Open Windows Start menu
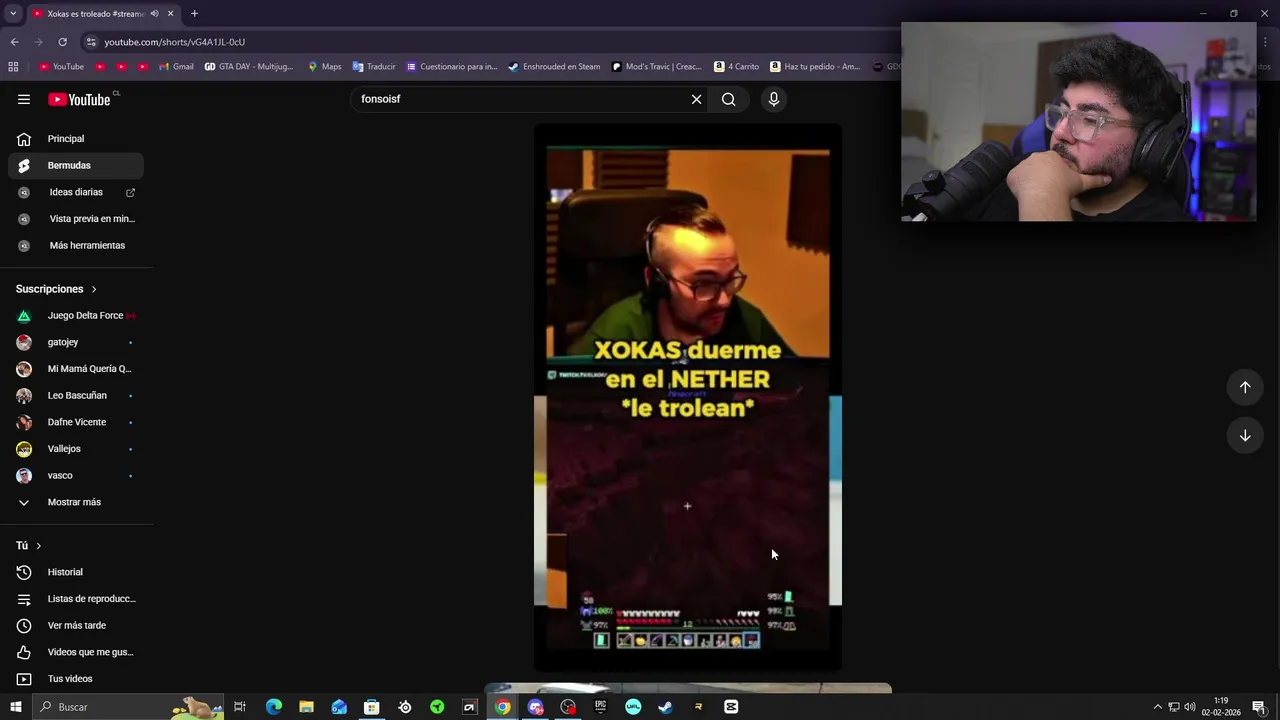 [x=14, y=707]
